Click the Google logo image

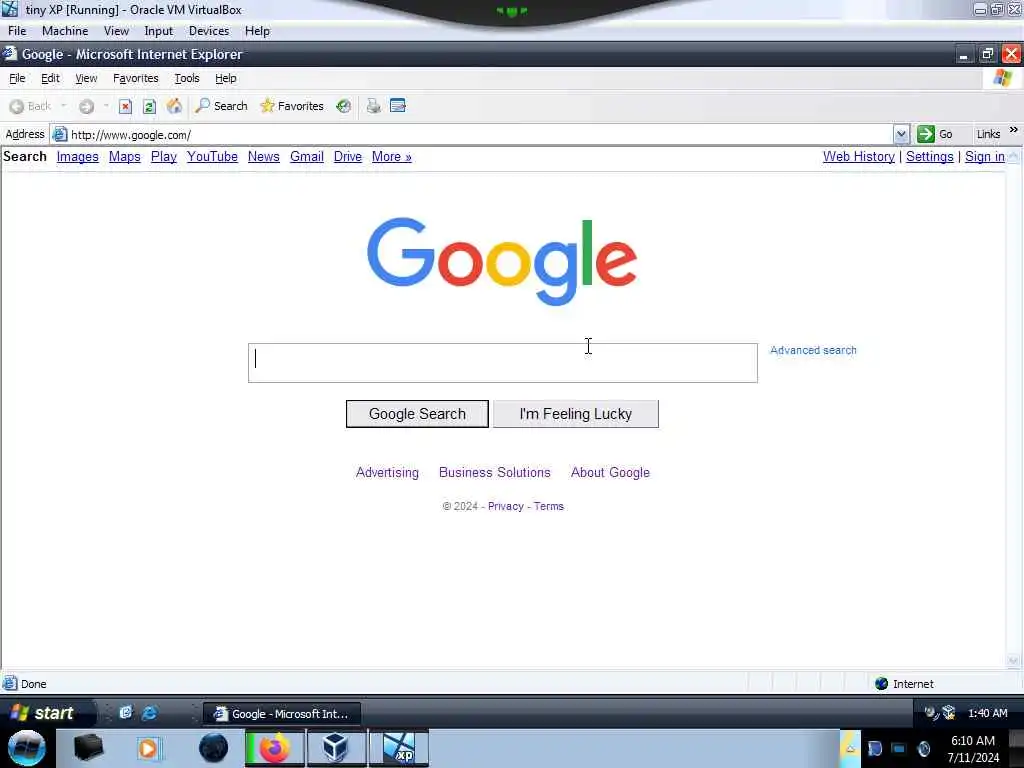(x=502, y=261)
